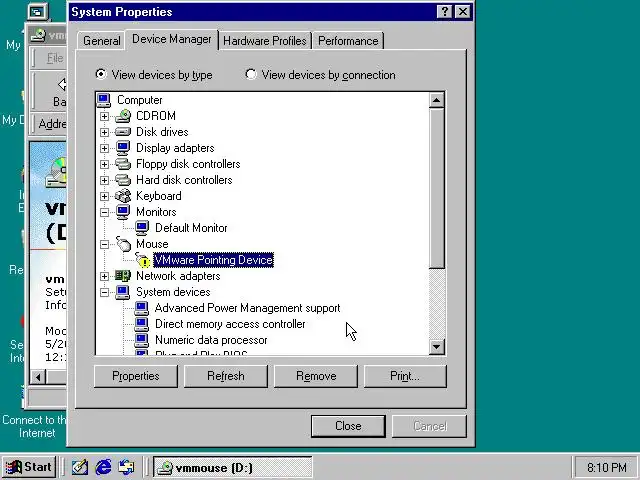Click the Print... button
This screenshot has width=640, height=480.
(x=405, y=376)
